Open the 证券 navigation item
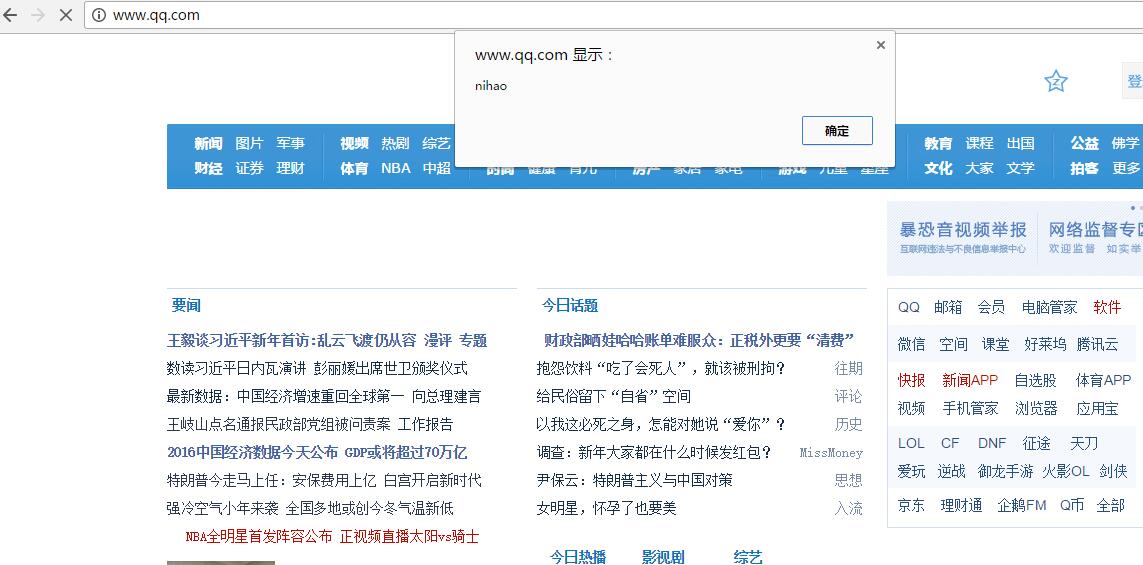Viewport: 1143px width, 565px height. (249, 168)
